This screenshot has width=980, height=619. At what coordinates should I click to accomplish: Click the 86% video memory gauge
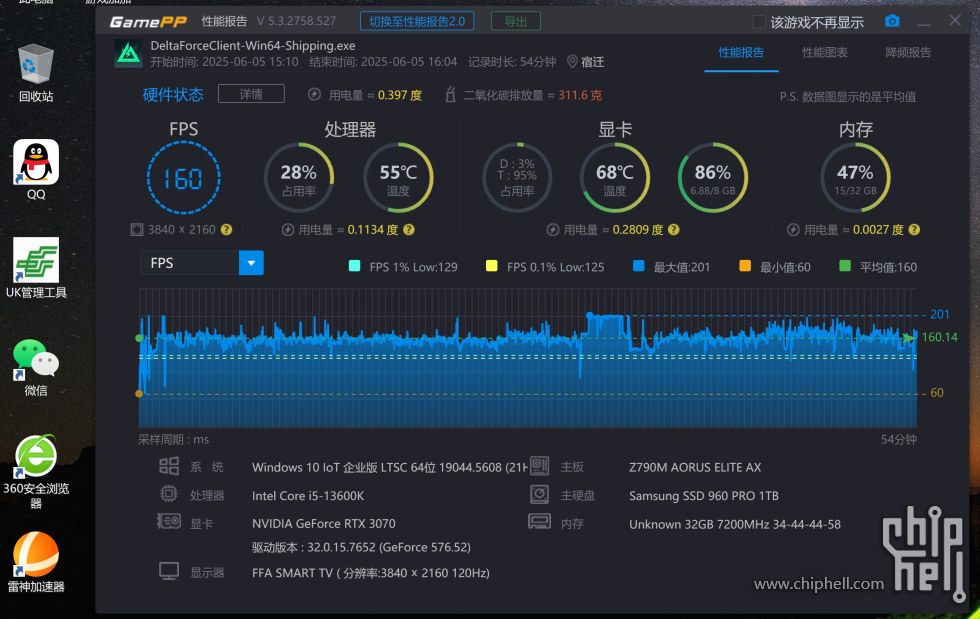pyautogui.click(x=712, y=178)
